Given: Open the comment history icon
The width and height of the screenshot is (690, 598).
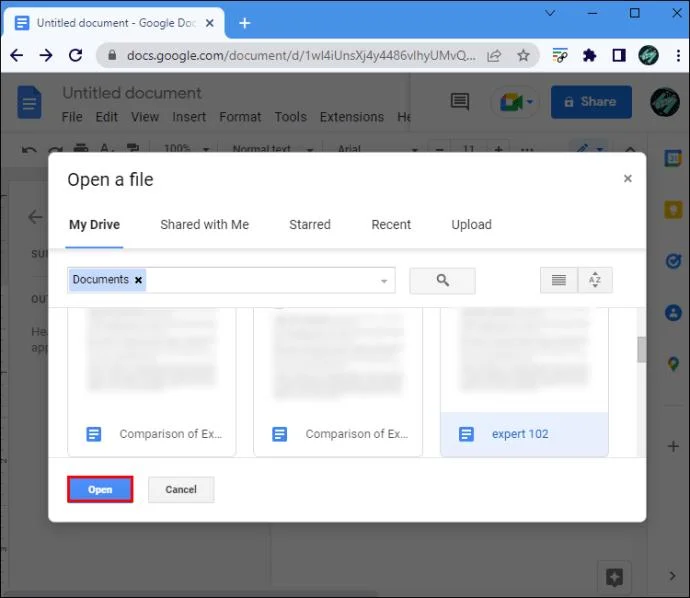Looking at the screenshot, I should click(460, 102).
